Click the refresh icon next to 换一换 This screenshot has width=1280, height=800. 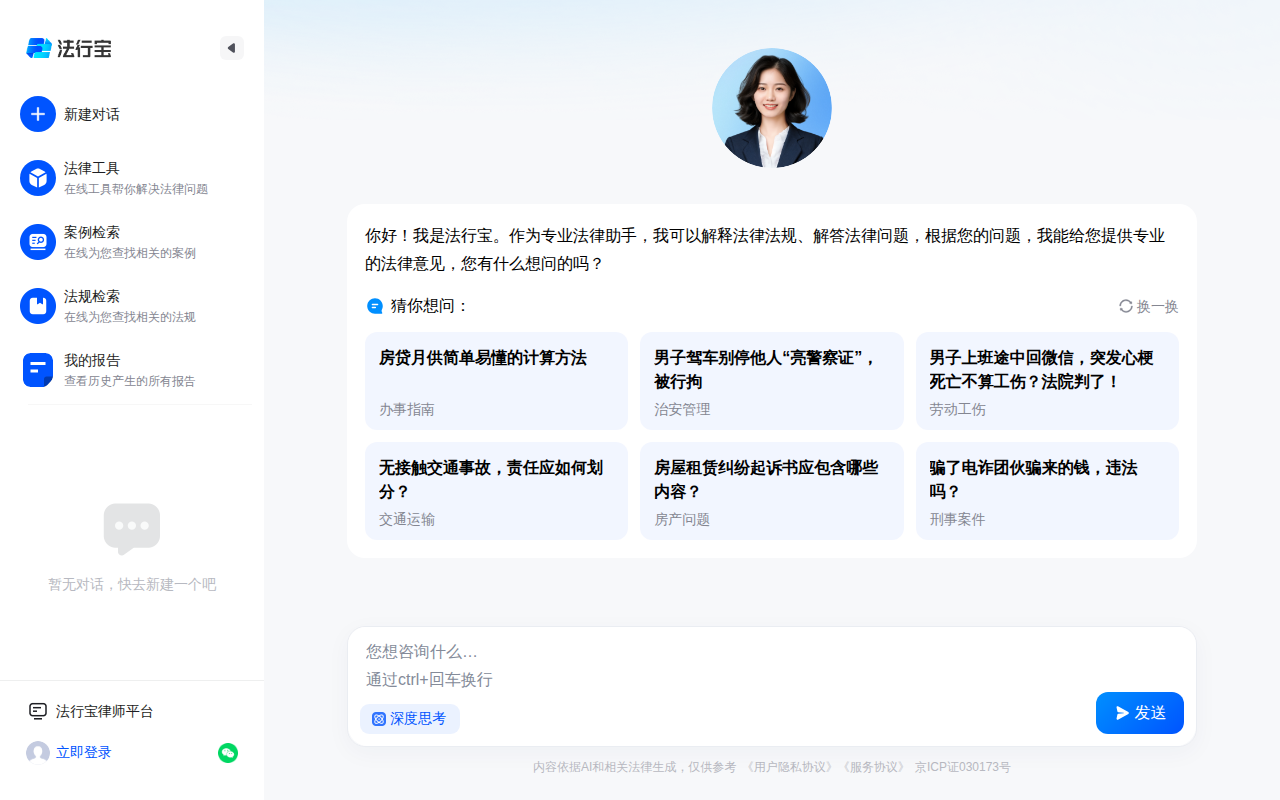[1126, 306]
